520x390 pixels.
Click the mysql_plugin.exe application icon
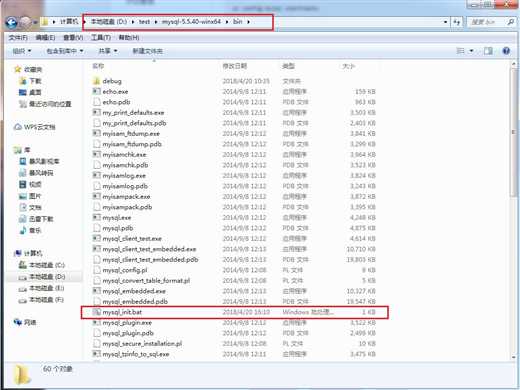click(x=96, y=323)
